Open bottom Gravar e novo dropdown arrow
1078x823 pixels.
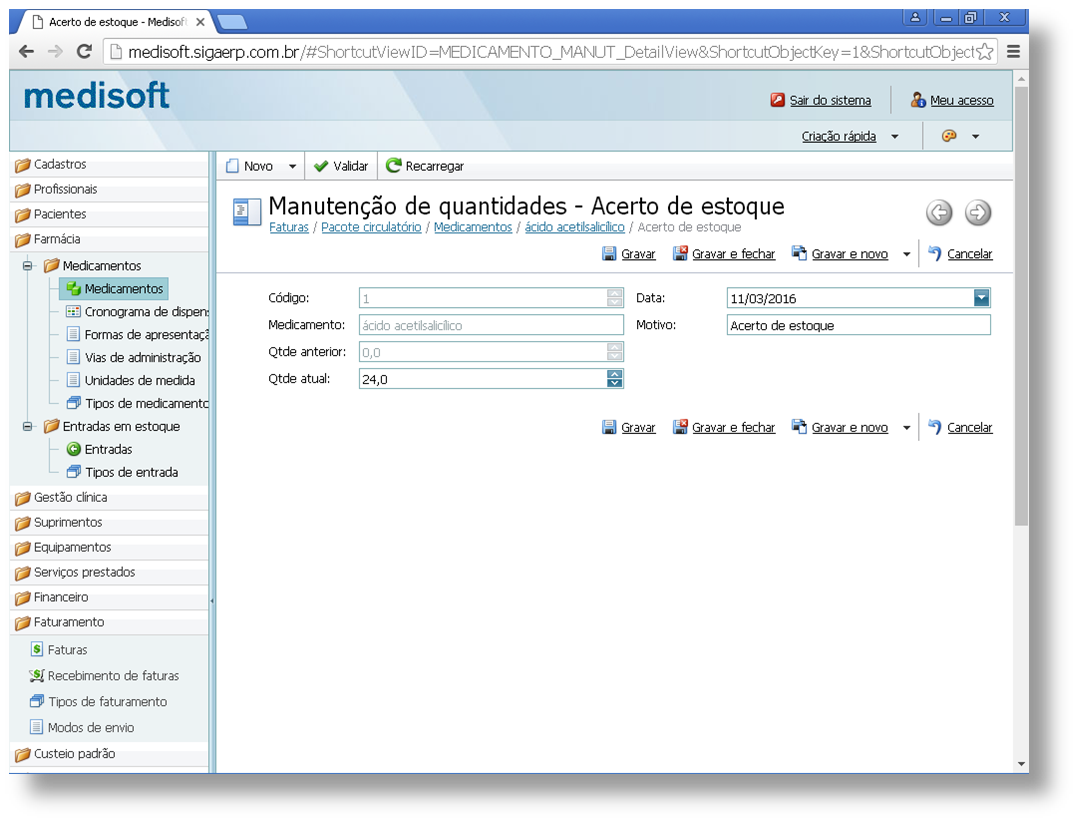click(907, 428)
